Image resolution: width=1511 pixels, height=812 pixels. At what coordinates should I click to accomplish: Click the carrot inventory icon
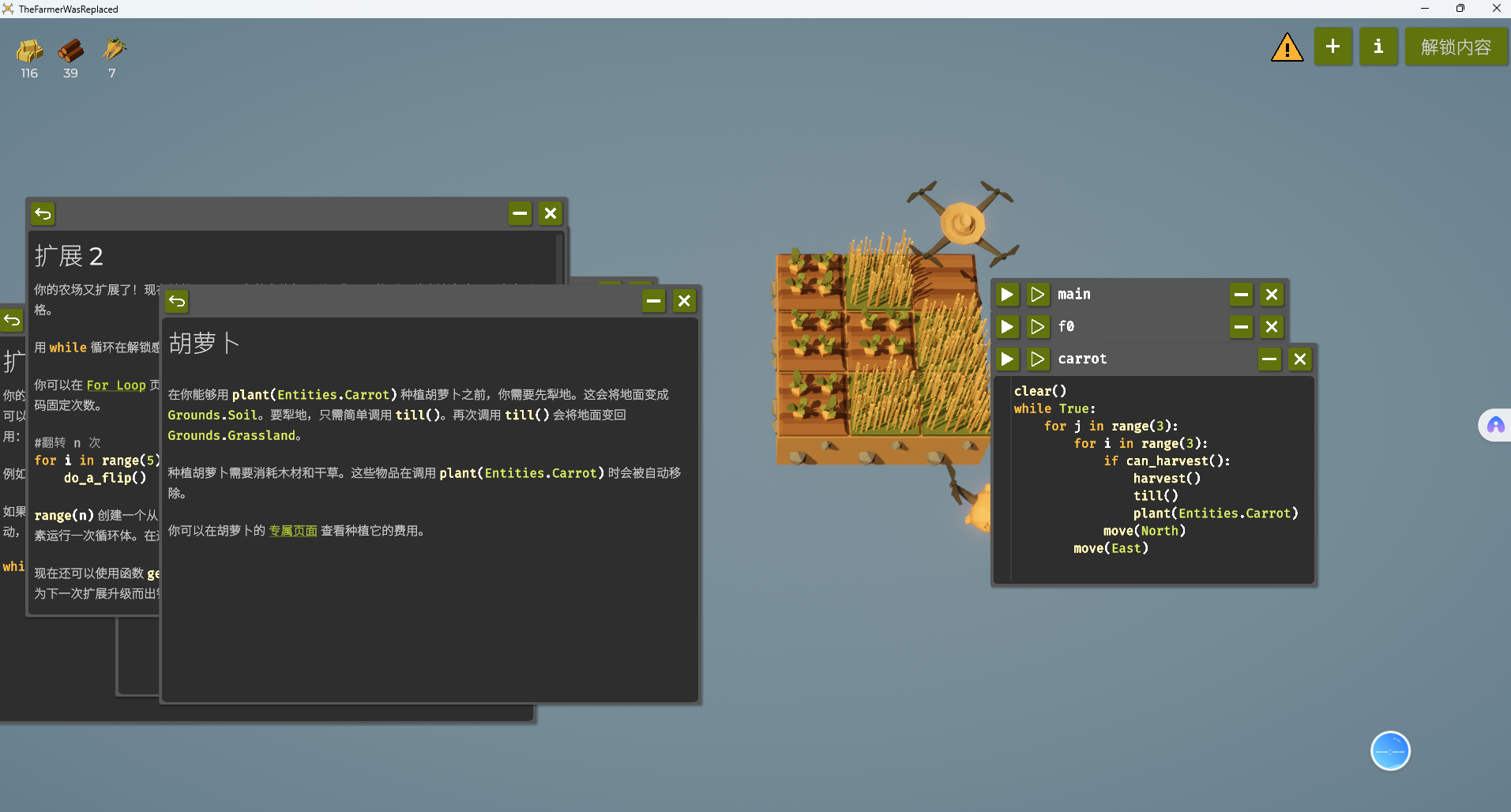coord(113,50)
